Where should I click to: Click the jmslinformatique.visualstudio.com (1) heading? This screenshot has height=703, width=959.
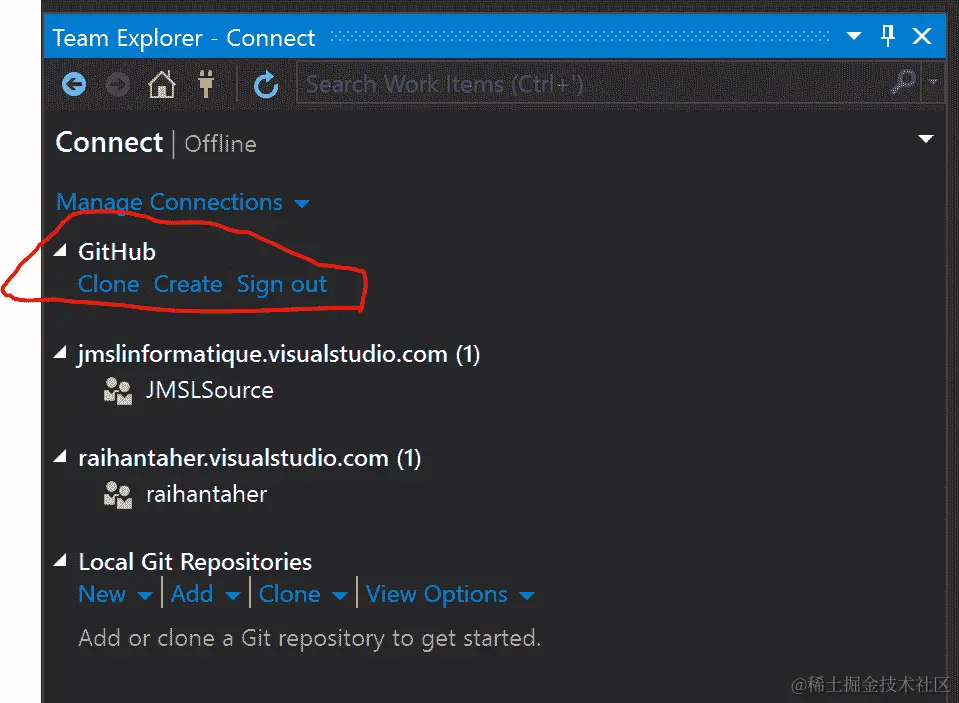tap(279, 354)
